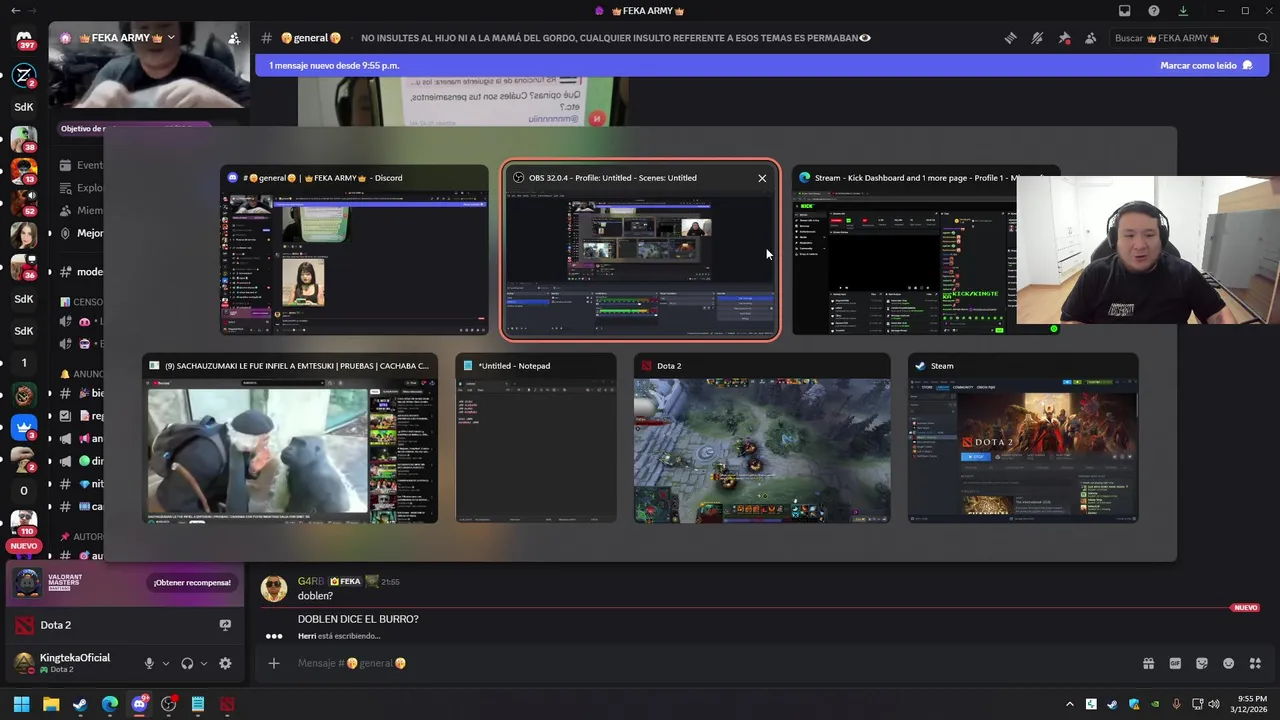Open Discord help question mark icon

[1154, 11]
